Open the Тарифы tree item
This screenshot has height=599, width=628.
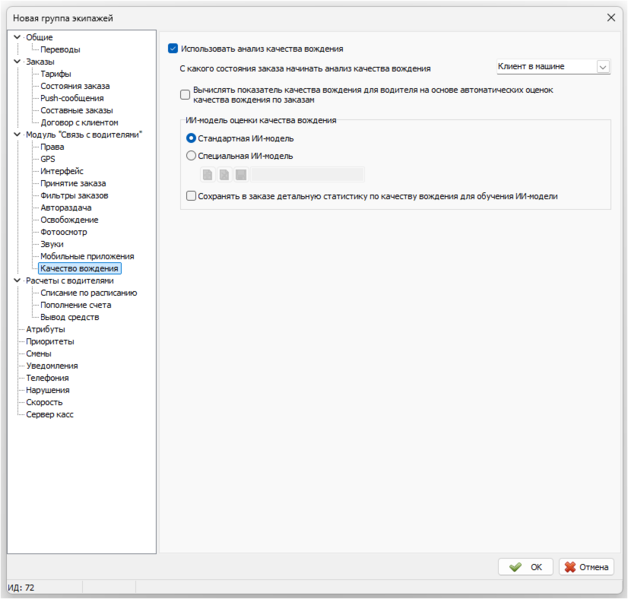56,74
